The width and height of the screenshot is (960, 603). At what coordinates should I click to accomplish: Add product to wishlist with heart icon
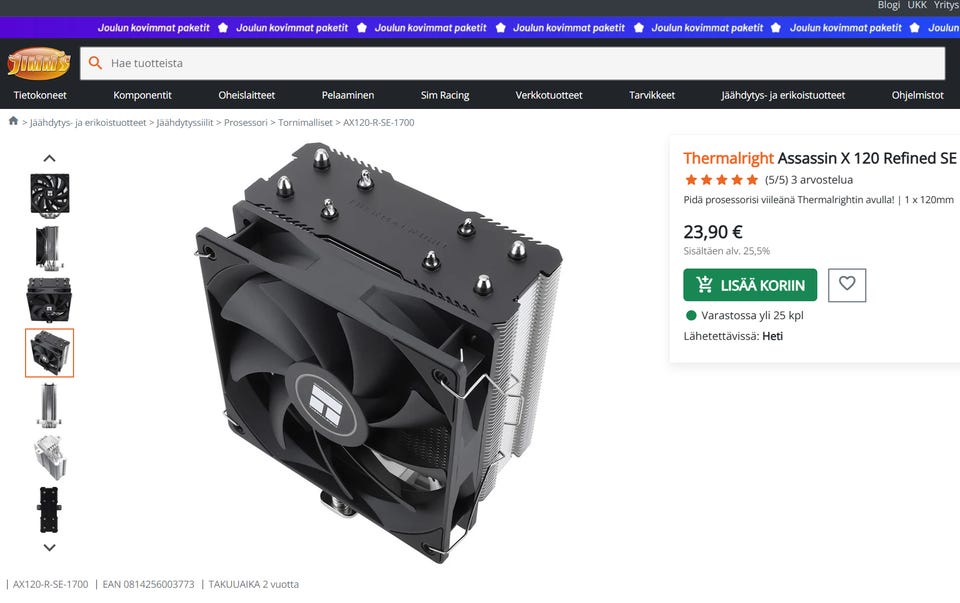coord(847,285)
